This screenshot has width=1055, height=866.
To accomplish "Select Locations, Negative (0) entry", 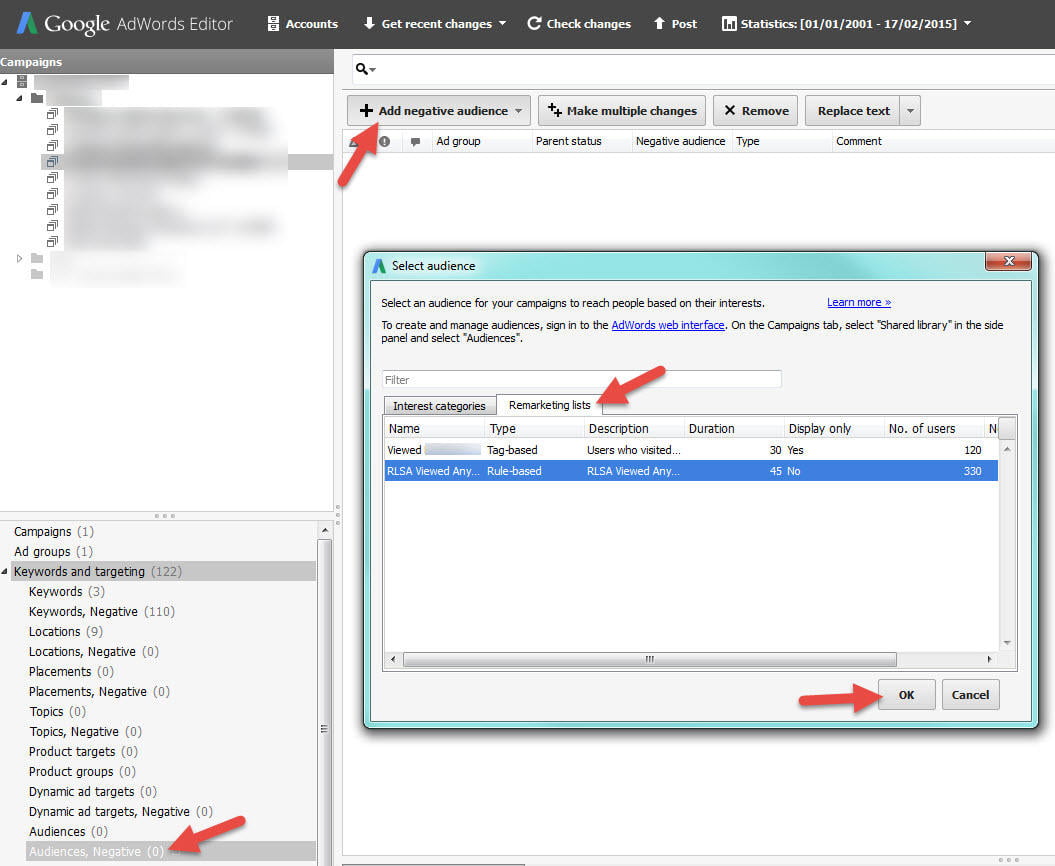I will coord(94,651).
